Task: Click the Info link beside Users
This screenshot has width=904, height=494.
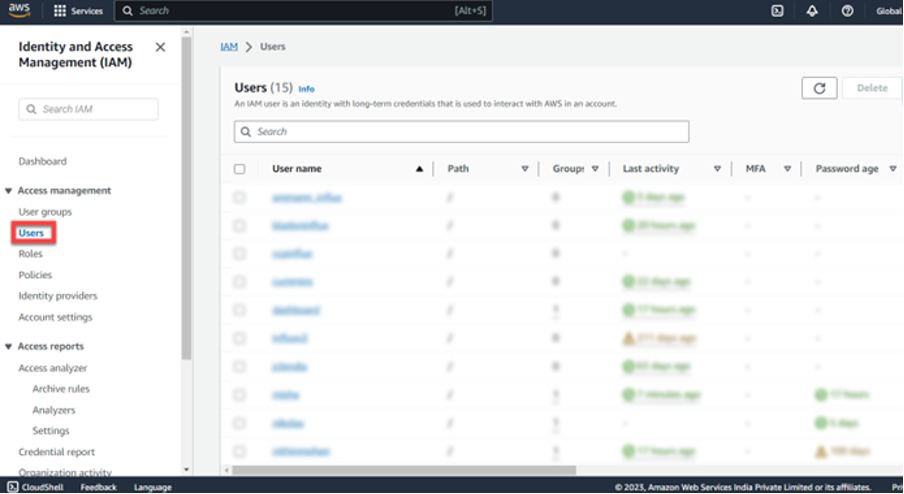Action: (x=306, y=89)
